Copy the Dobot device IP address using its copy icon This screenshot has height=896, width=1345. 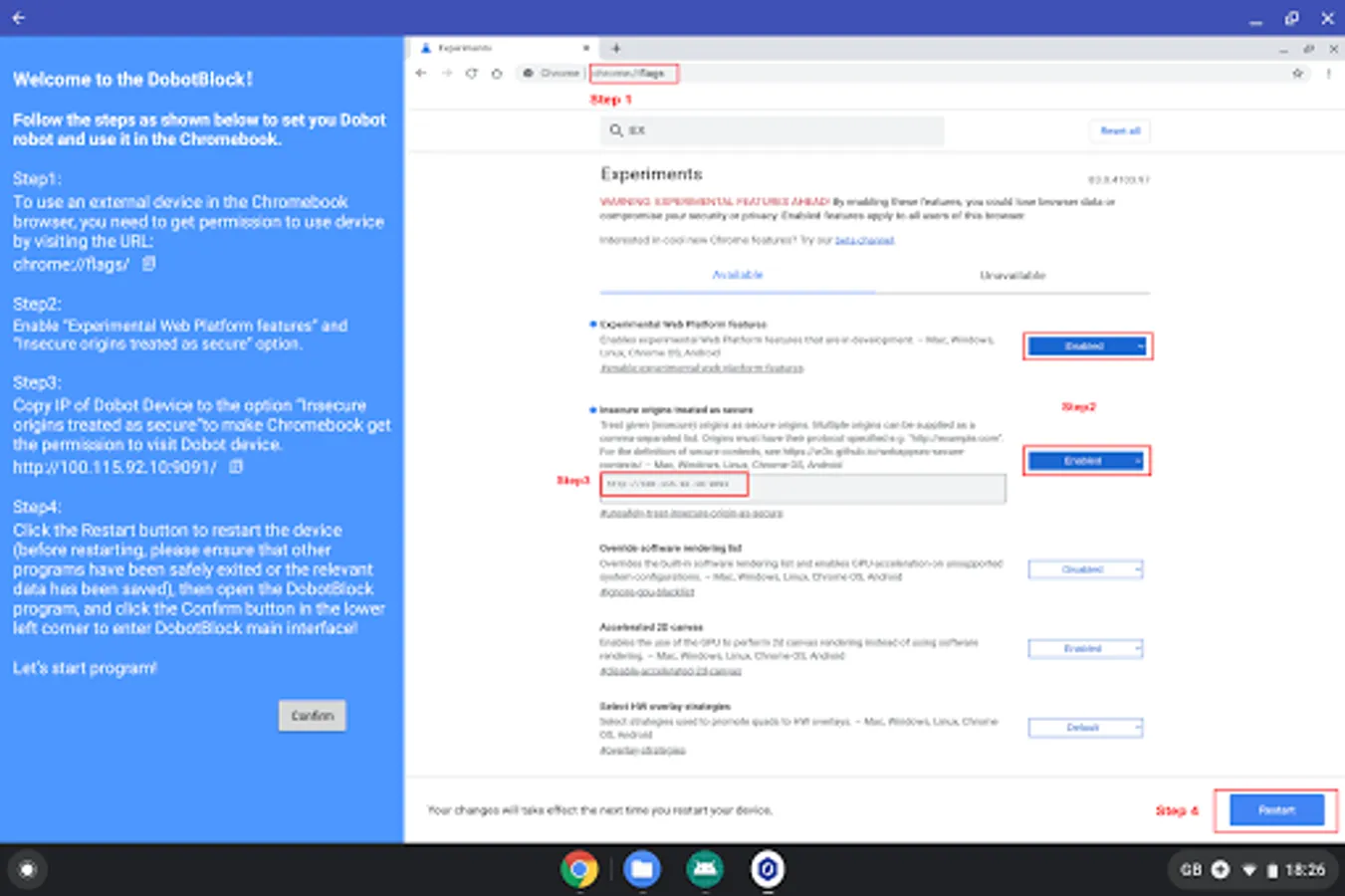click(236, 466)
